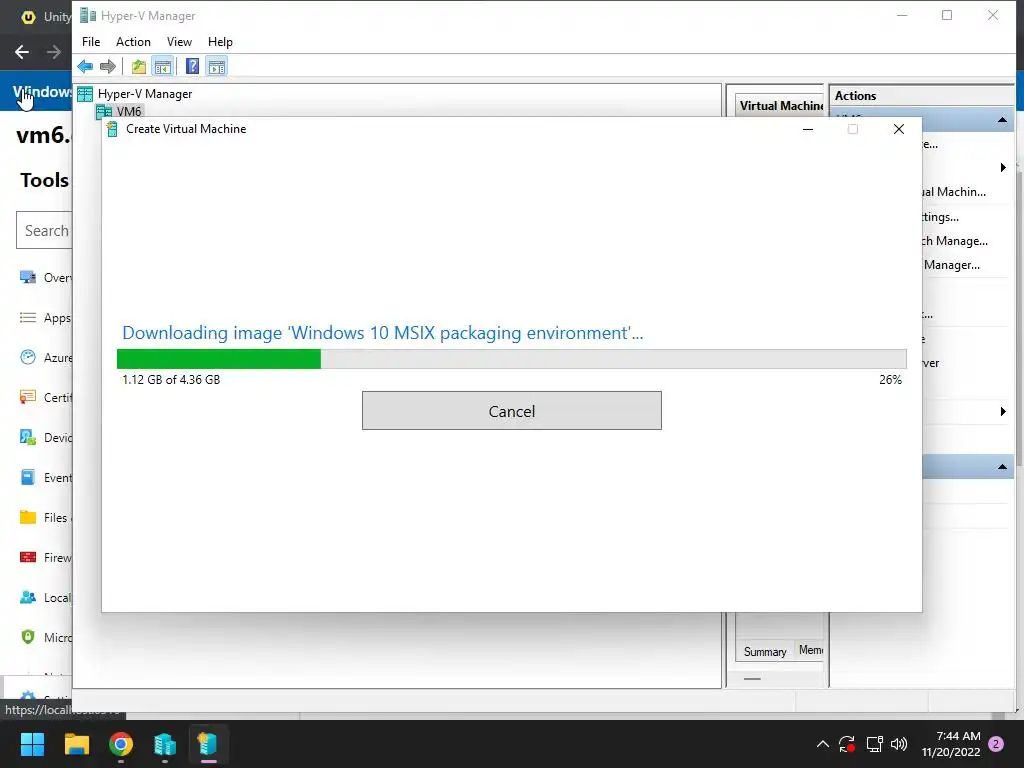Viewport: 1024px width, 768px height.
Task: Switch to the Memory tab
Action: tap(810, 650)
